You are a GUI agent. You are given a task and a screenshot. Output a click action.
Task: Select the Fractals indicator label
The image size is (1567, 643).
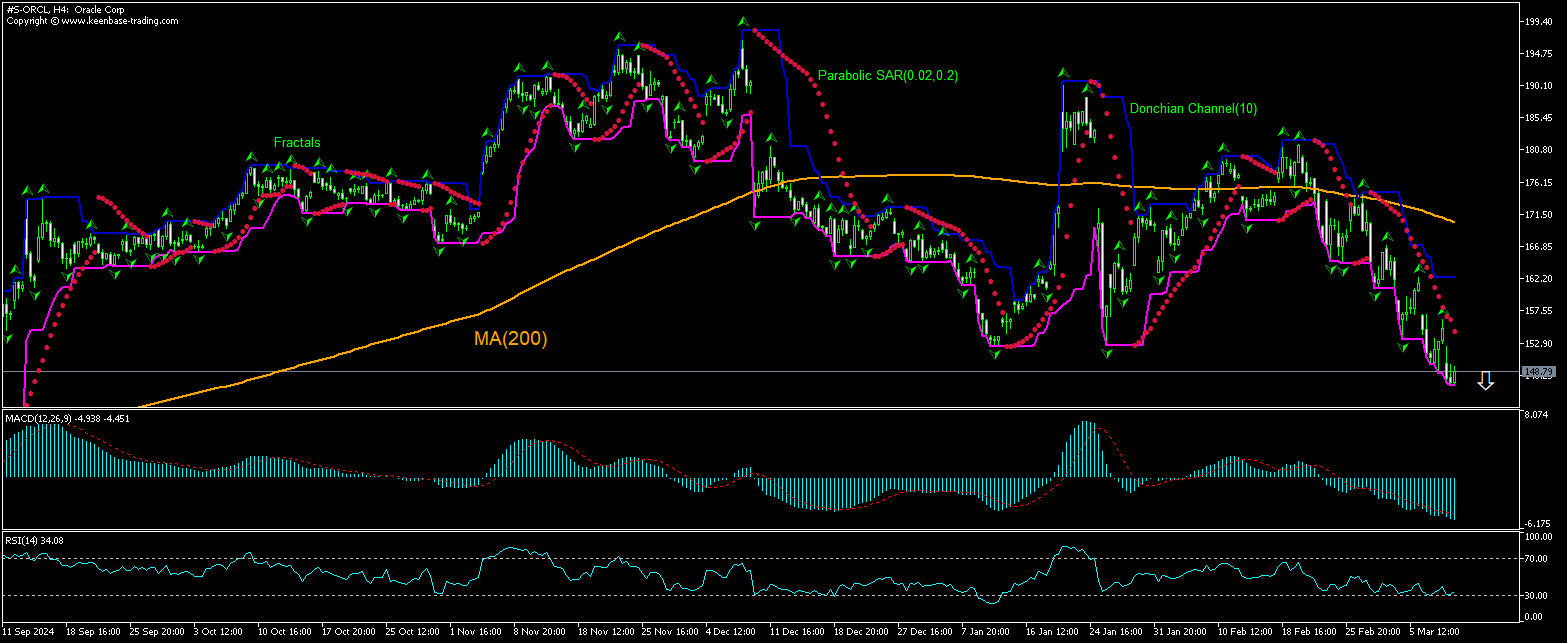click(x=297, y=143)
